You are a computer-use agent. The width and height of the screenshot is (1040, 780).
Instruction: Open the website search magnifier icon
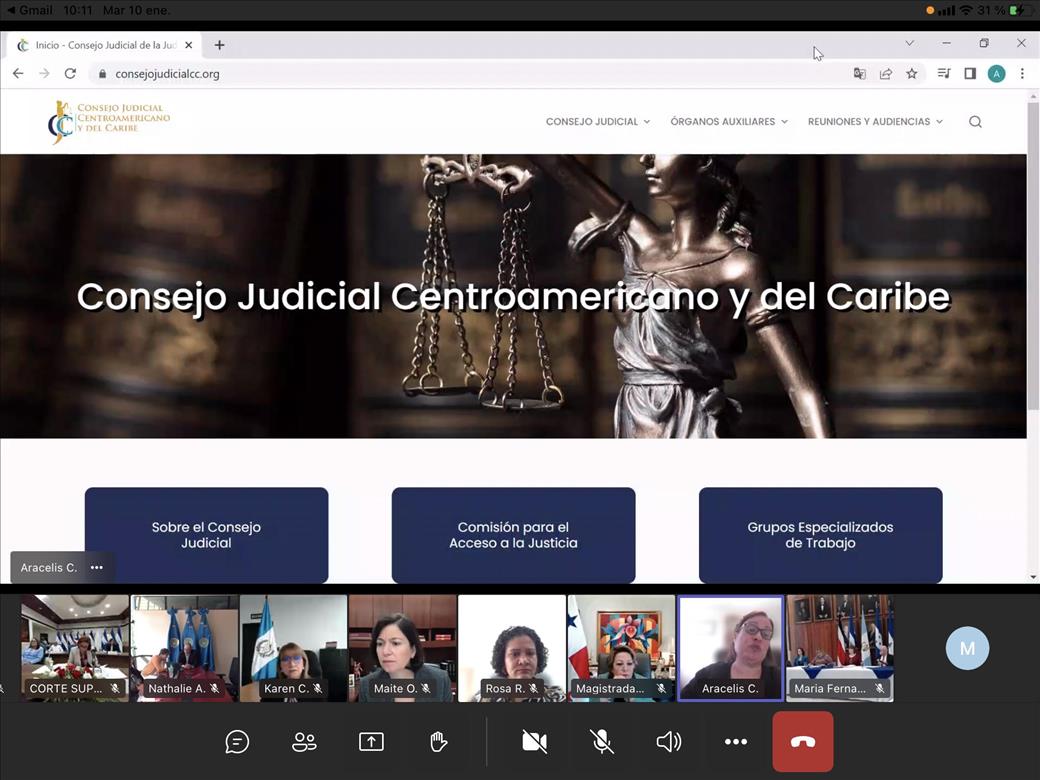975,121
